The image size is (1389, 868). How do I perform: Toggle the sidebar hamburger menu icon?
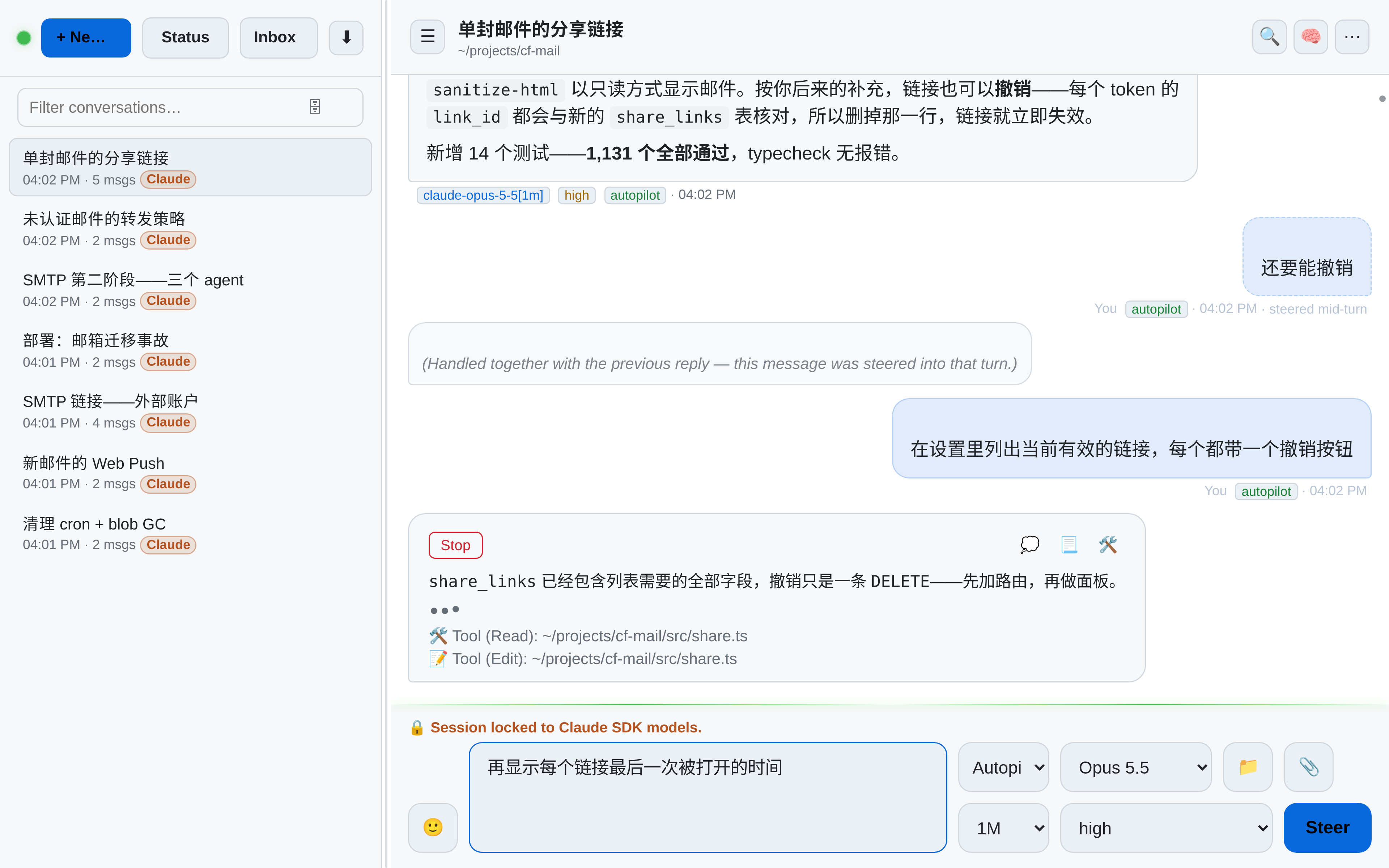[x=428, y=37]
